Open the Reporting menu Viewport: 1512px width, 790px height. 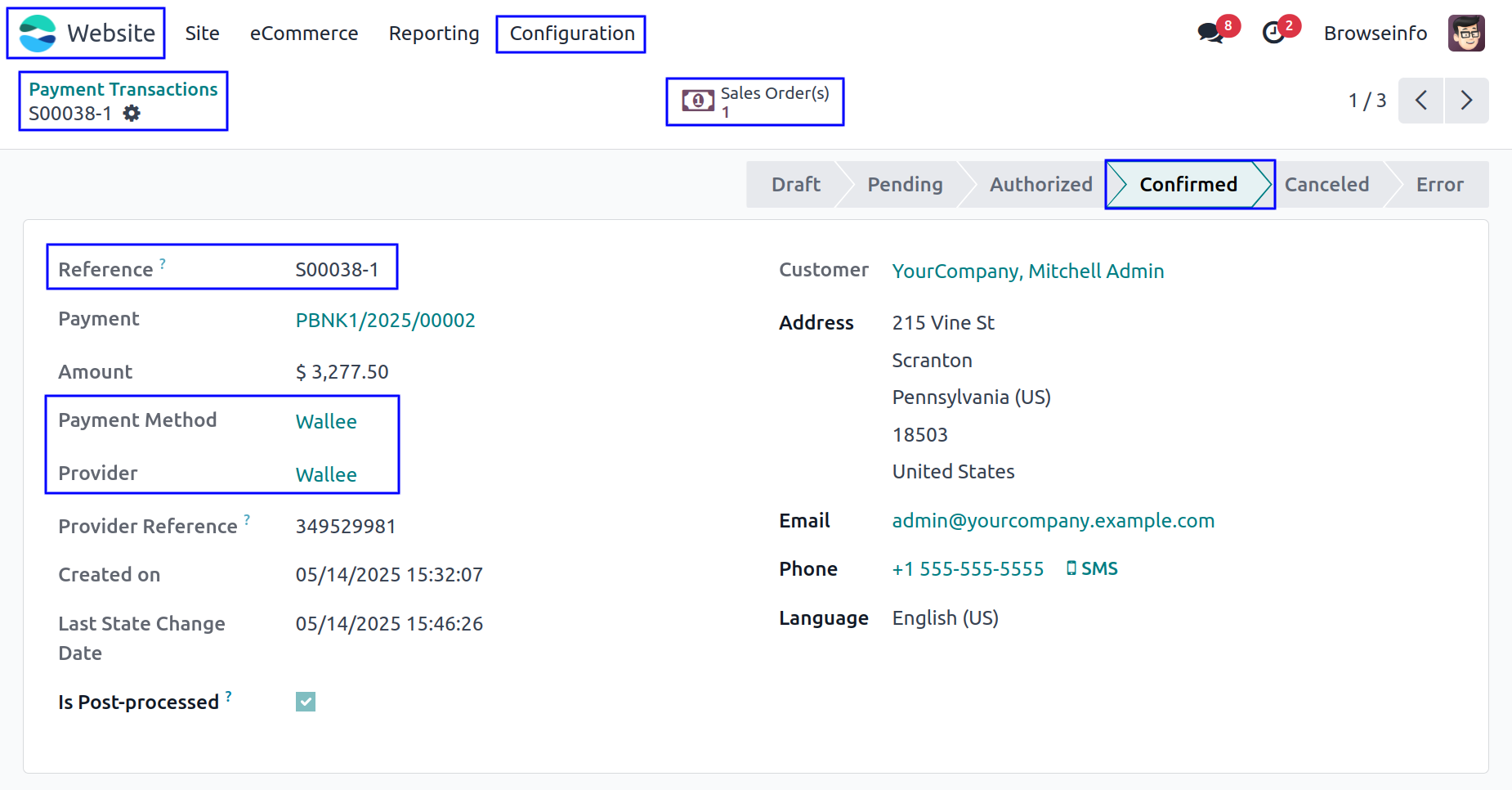tap(434, 34)
